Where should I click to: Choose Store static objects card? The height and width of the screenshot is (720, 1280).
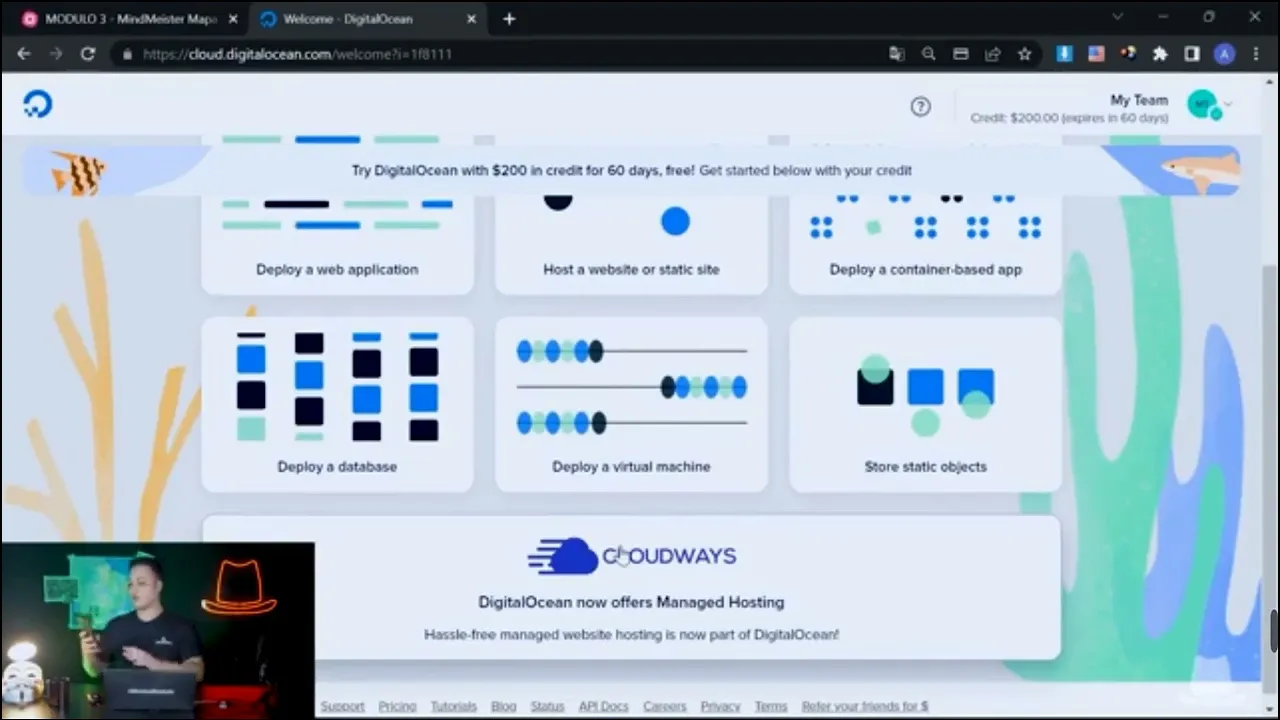coord(925,404)
